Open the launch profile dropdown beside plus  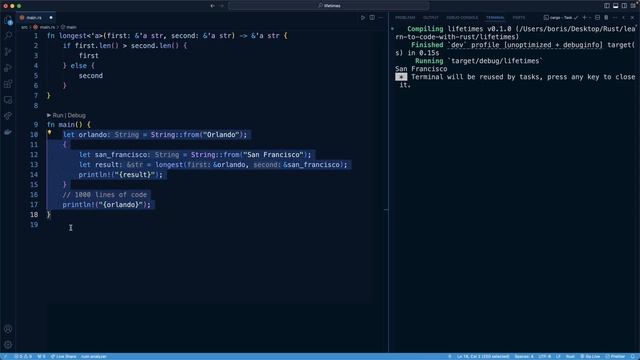[590, 18]
